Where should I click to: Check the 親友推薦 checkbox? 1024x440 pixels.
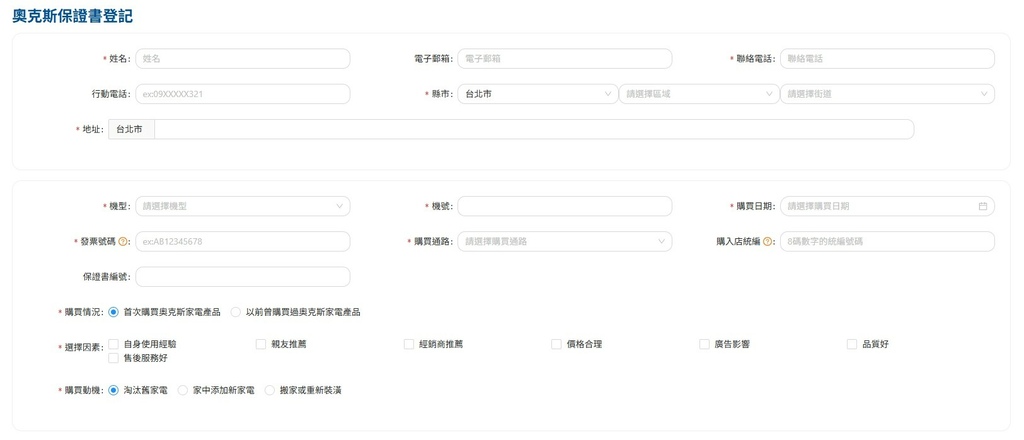pos(261,344)
